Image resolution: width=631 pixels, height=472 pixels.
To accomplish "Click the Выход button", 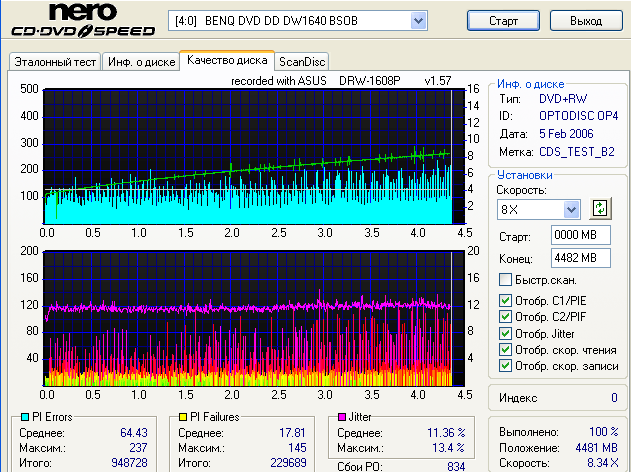I will click(586, 21).
